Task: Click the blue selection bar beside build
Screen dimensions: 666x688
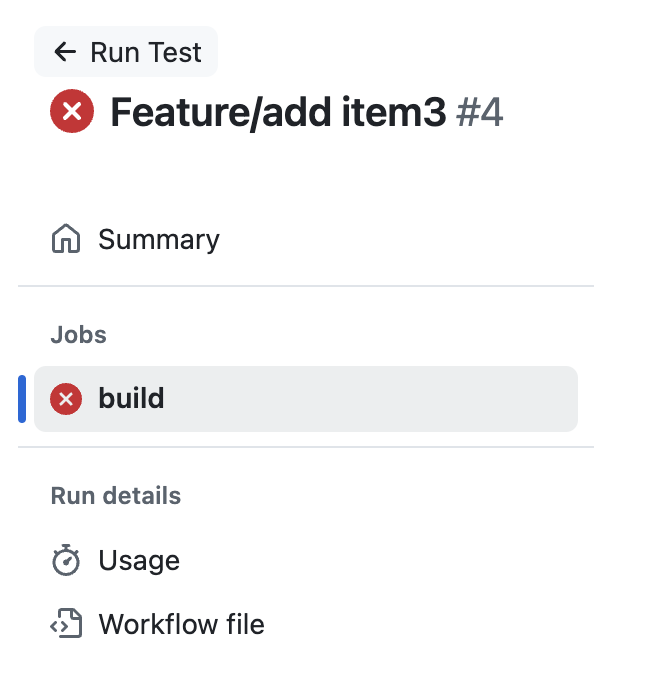Action: click(x=22, y=399)
